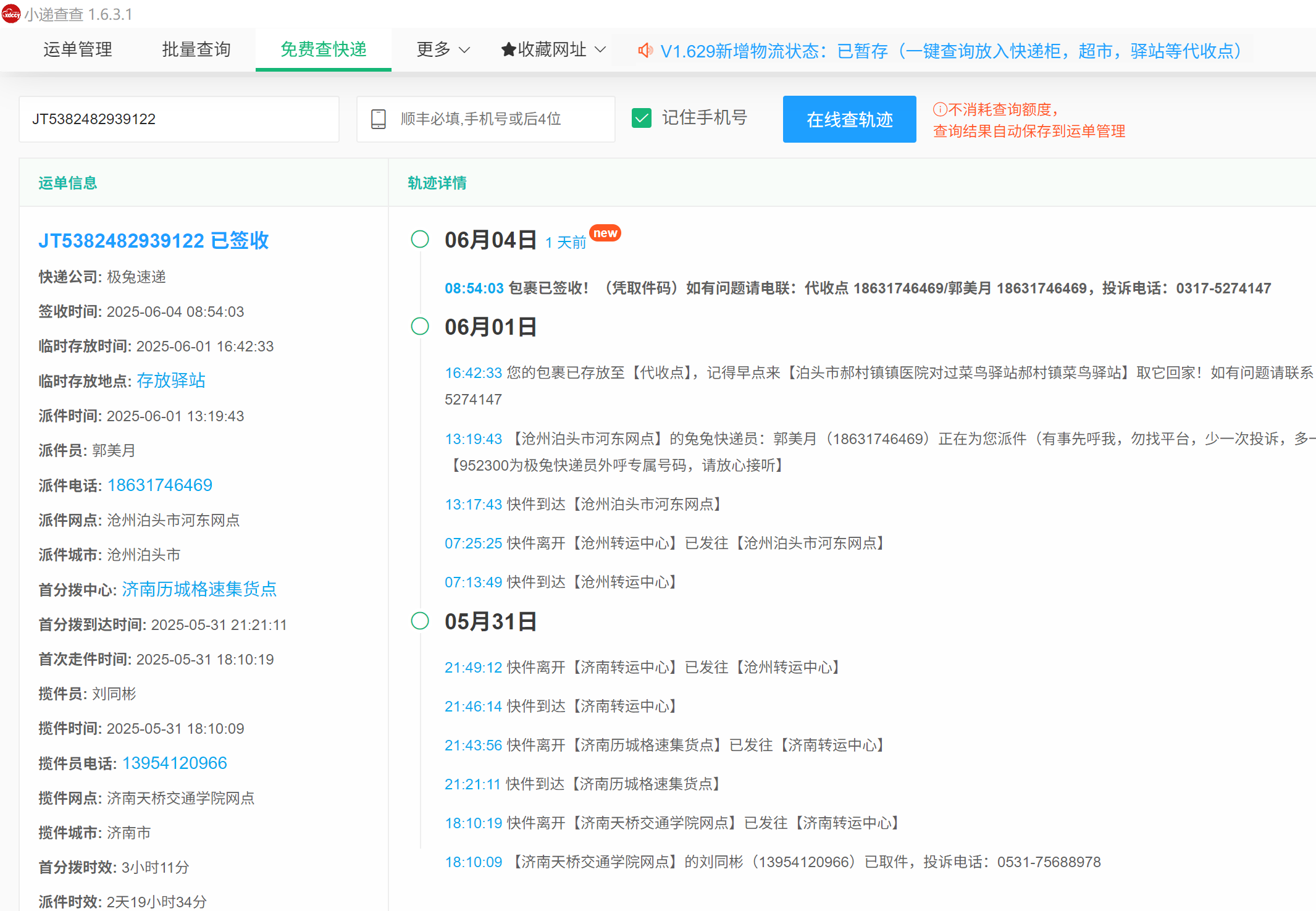Click the phone icon in the 顺丰必填 input

tap(378, 119)
